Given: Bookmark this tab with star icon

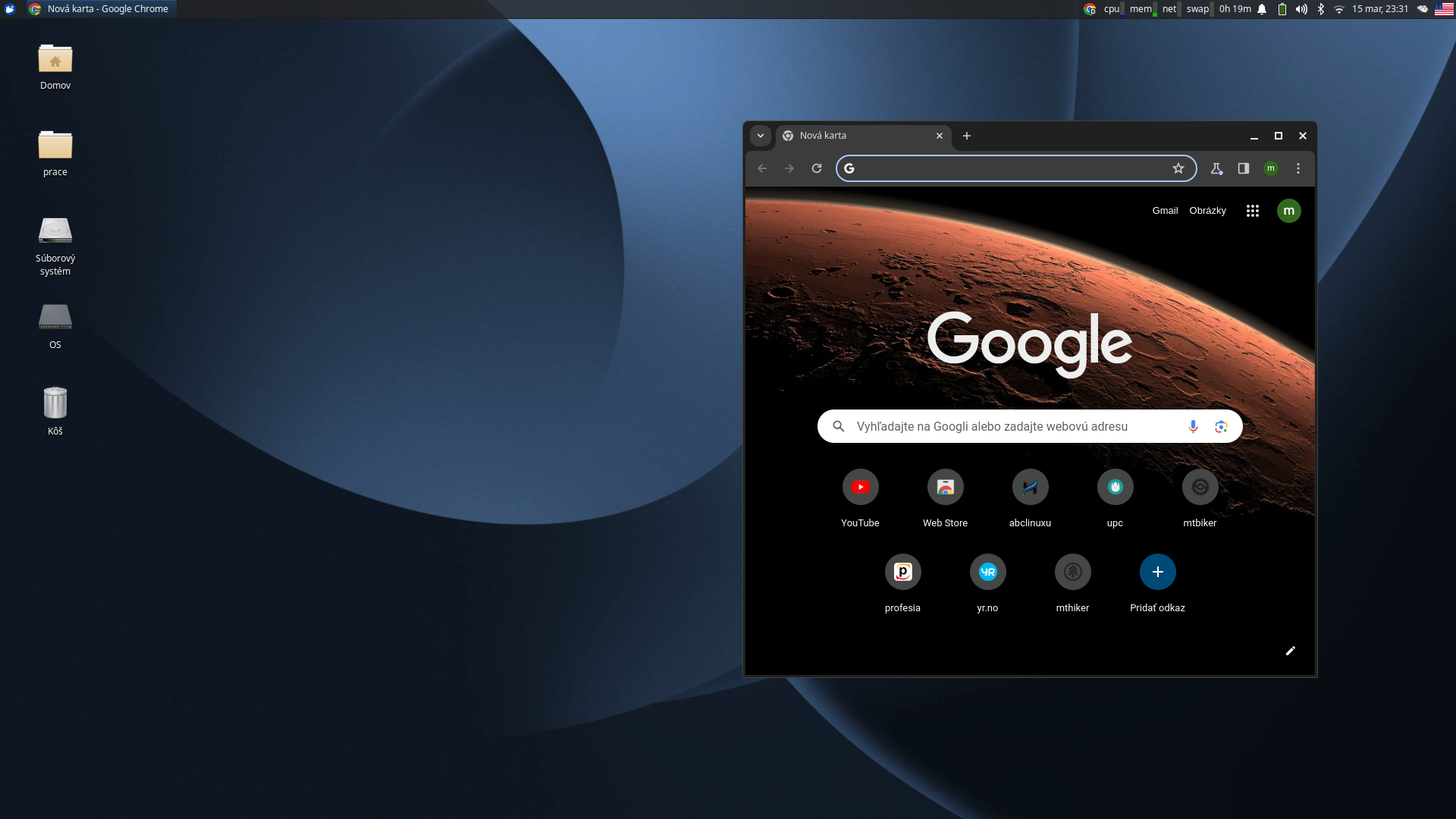Looking at the screenshot, I should [x=1178, y=168].
